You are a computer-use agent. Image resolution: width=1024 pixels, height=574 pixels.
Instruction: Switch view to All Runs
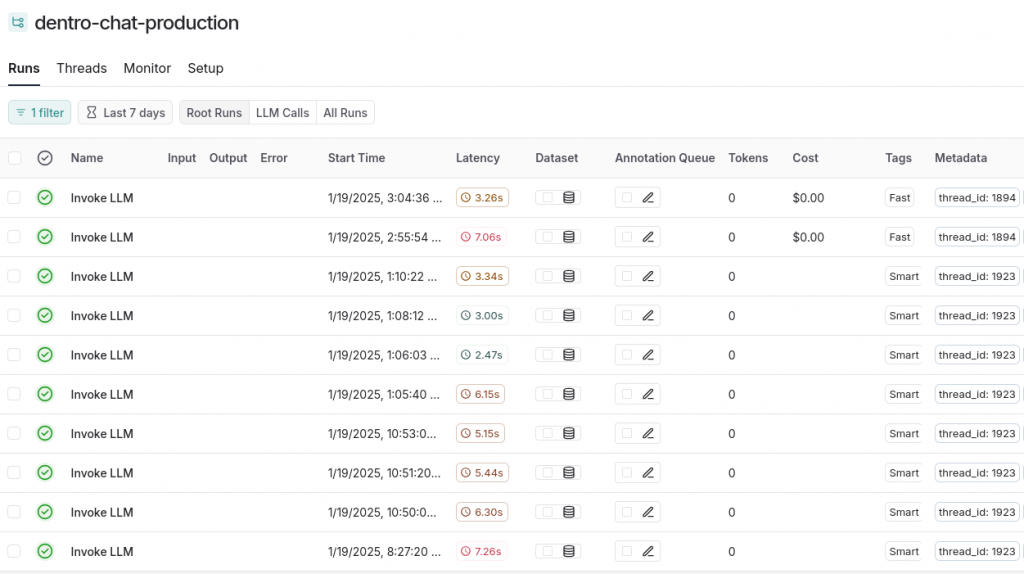coord(345,113)
